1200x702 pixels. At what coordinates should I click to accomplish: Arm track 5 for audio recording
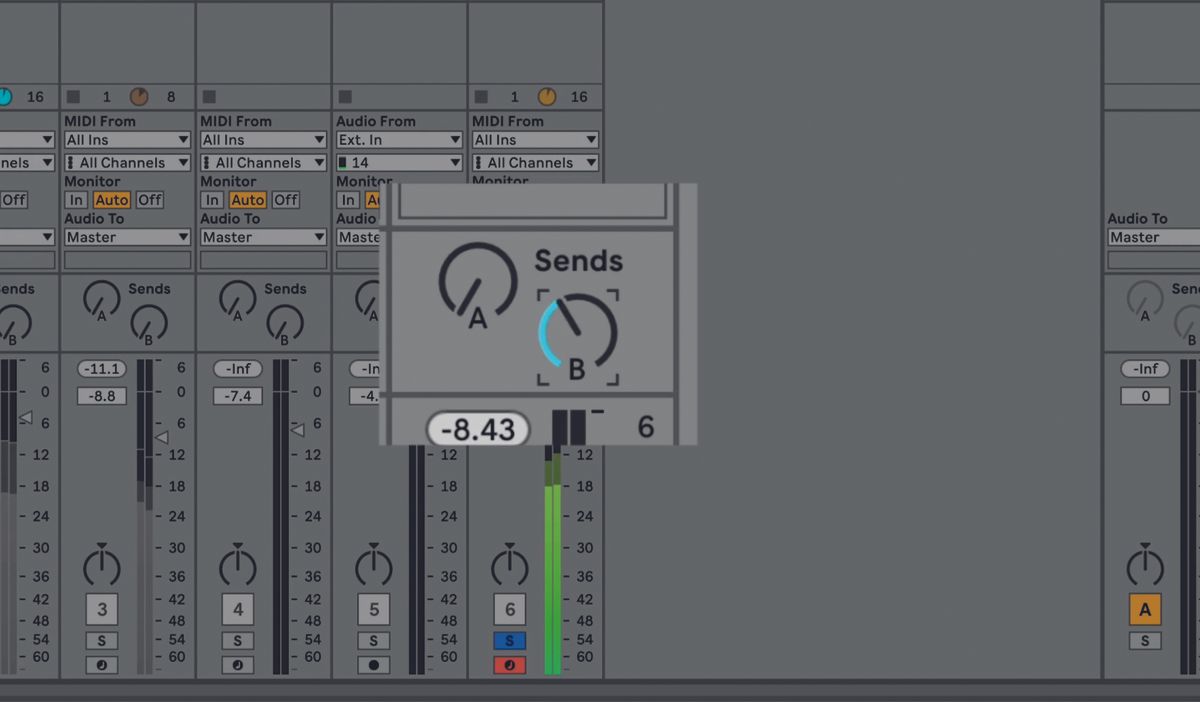[x=373, y=664]
